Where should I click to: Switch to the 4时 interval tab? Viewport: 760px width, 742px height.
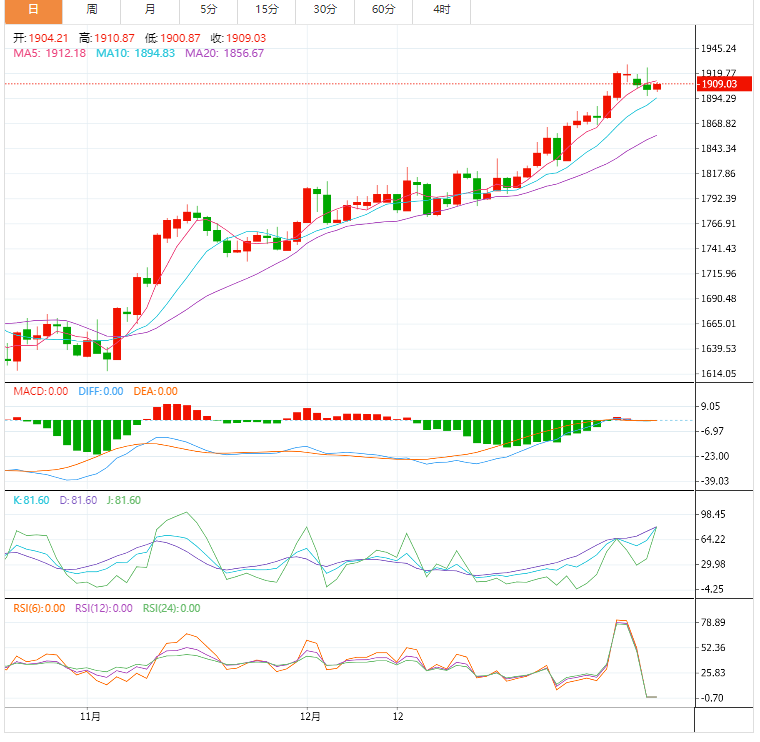442,9
